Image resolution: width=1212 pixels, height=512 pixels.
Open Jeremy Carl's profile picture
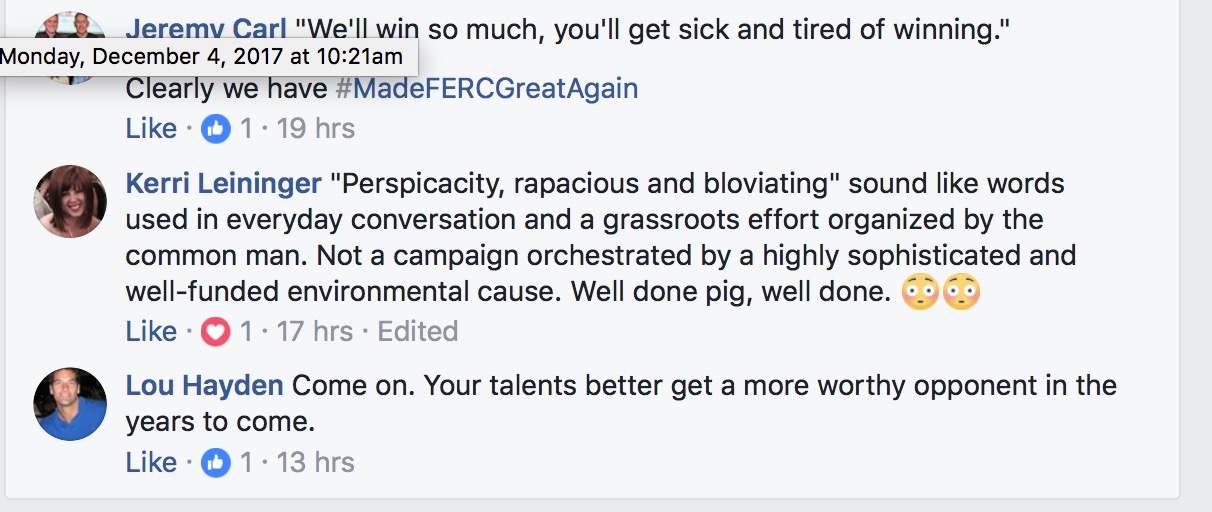click(x=70, y=27)
